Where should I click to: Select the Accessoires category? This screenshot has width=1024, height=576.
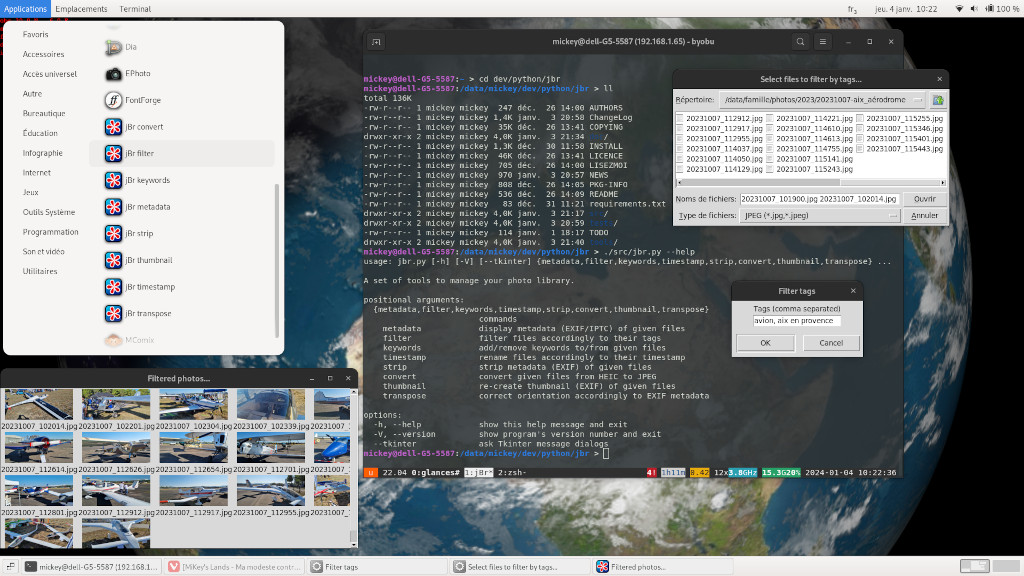point(43,54)
